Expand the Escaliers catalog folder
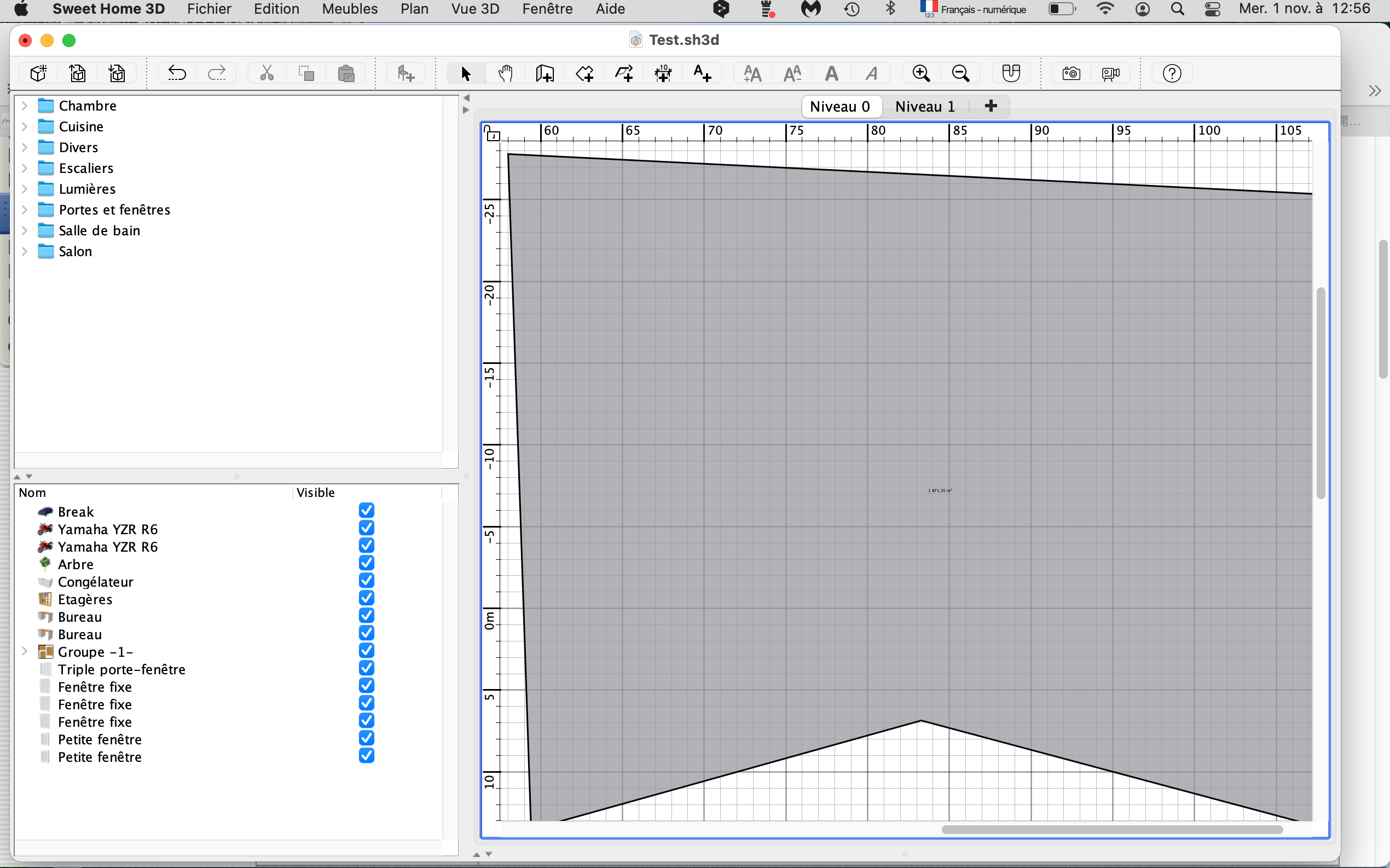This screenshot has width=1390, height=868. pos(25,167)
